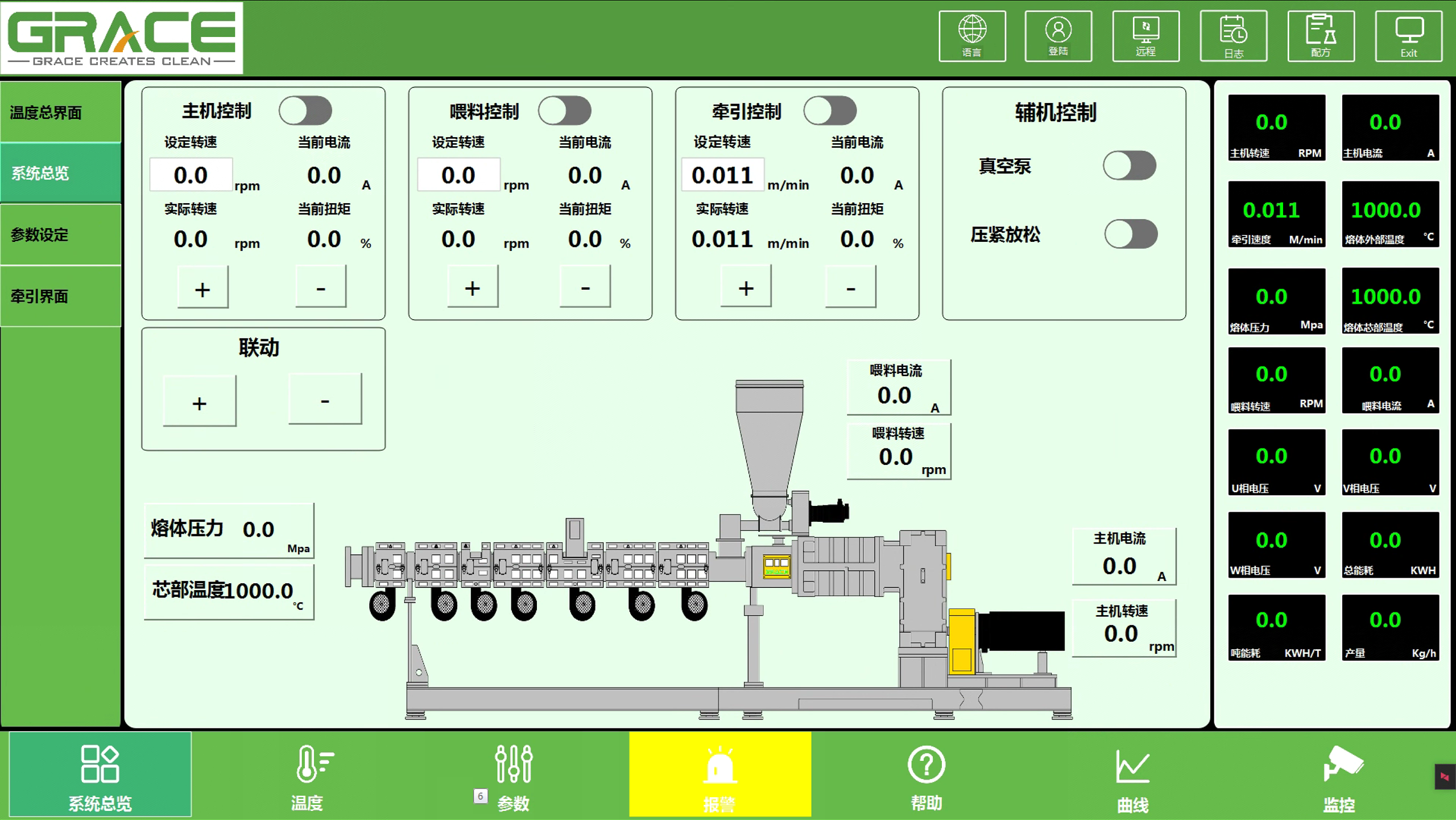Enable the feeding control (喂料控制) switch
This screenshot has width=1456, height=820.
point(565,110)
